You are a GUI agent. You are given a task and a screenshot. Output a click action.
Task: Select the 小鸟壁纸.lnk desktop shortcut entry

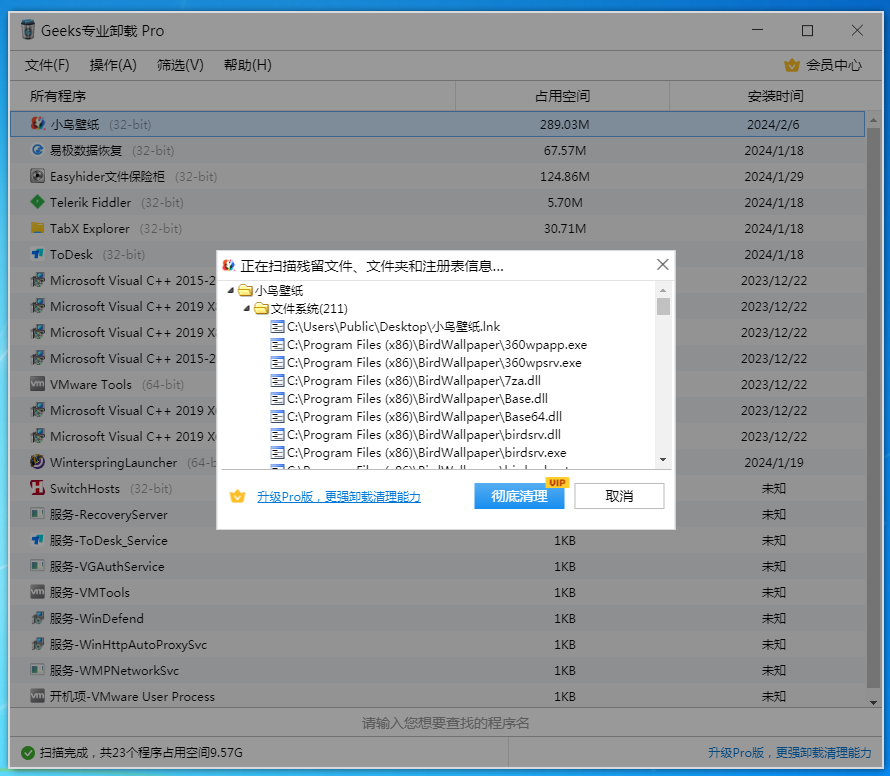(x=393, y=326)
